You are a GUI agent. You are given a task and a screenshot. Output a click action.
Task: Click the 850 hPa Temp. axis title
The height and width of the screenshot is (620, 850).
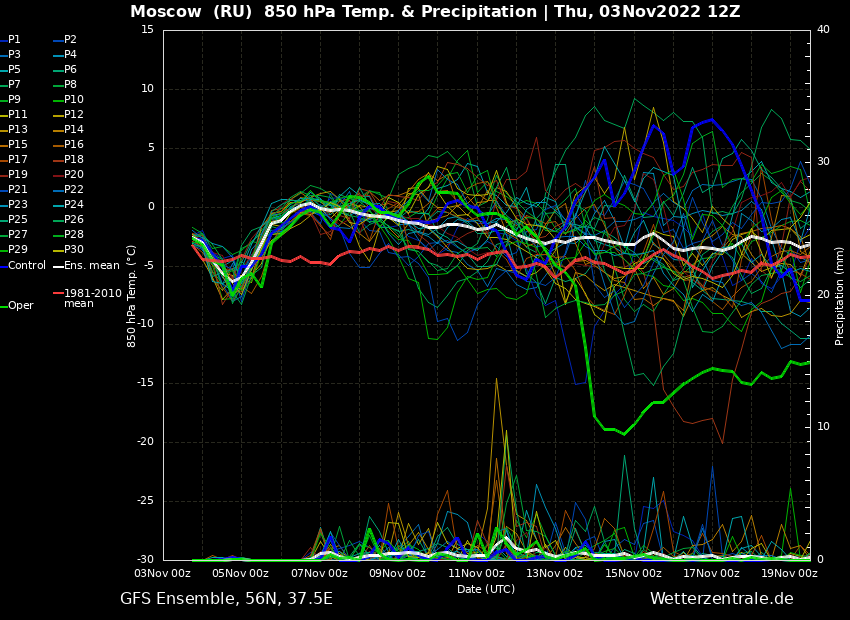(x=132, y=295)
